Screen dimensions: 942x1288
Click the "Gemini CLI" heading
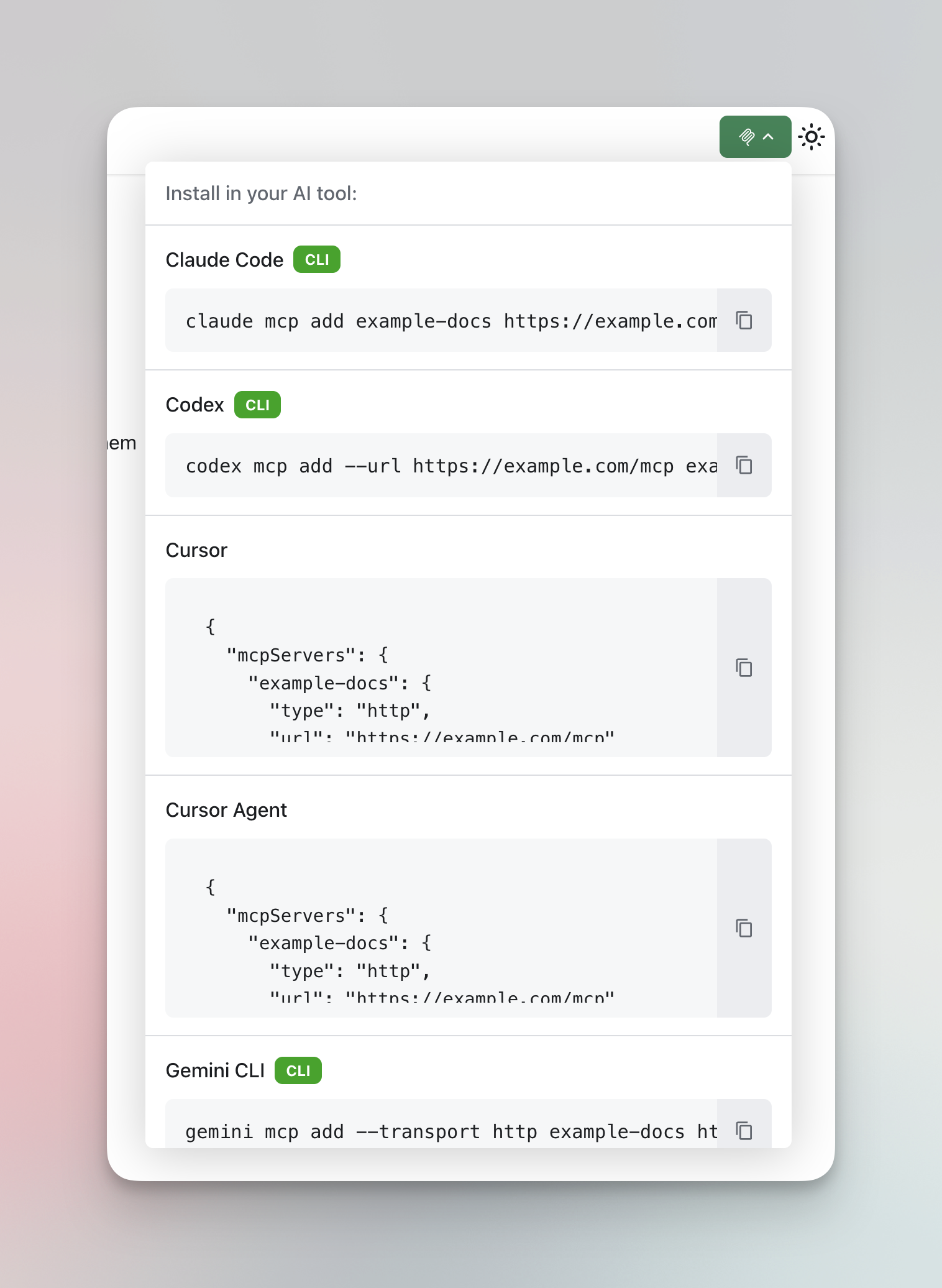pyautogui.click(x=215, y=1070)
